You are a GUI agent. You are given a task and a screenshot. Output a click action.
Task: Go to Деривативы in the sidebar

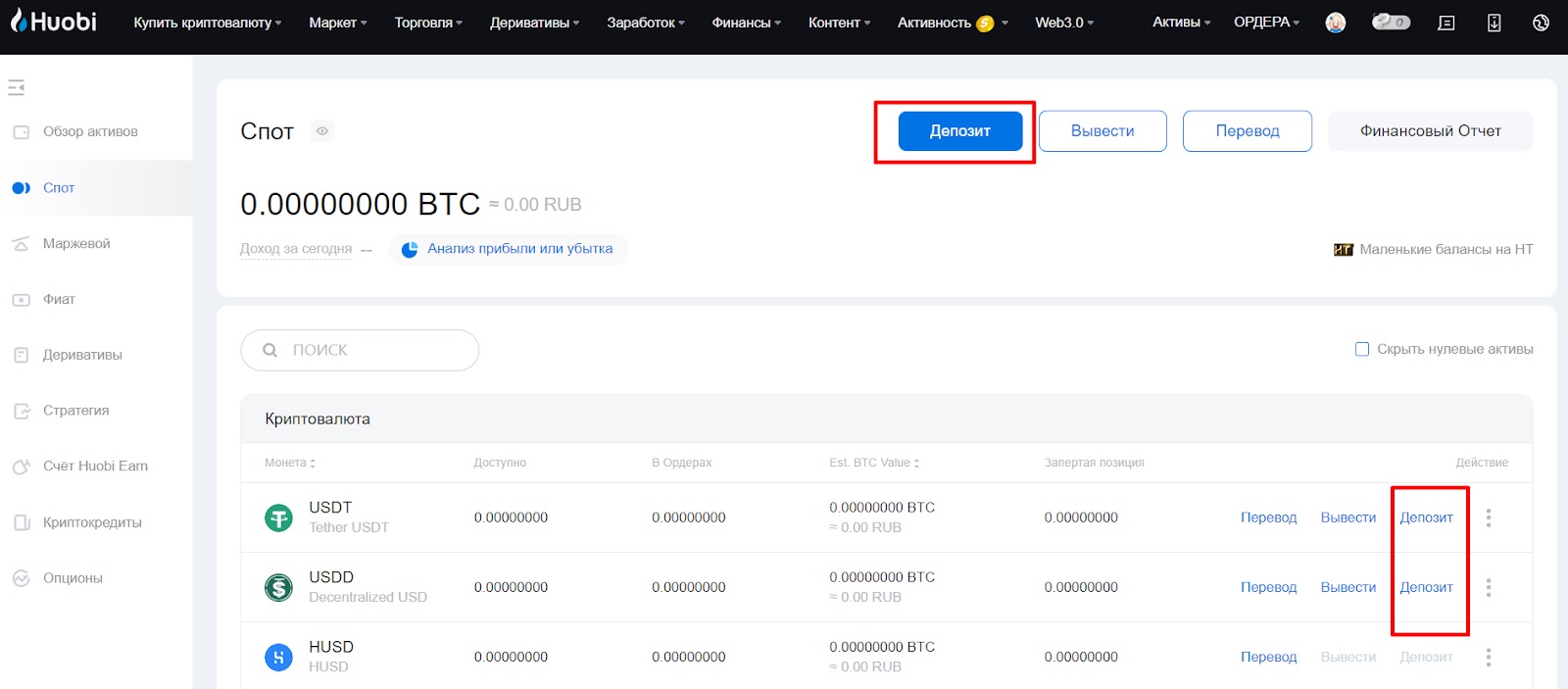coord(82,355)
